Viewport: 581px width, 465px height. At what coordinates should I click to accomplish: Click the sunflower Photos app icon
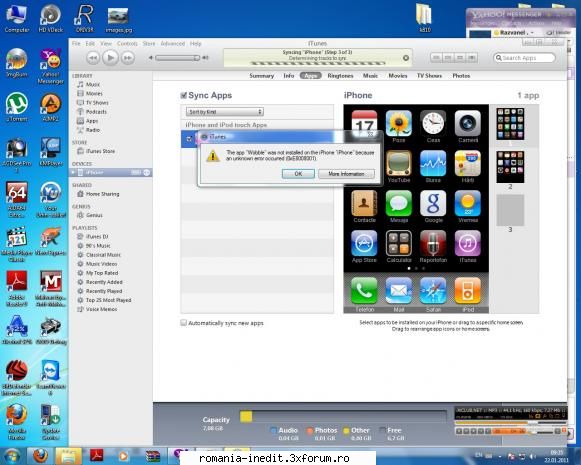399,123
